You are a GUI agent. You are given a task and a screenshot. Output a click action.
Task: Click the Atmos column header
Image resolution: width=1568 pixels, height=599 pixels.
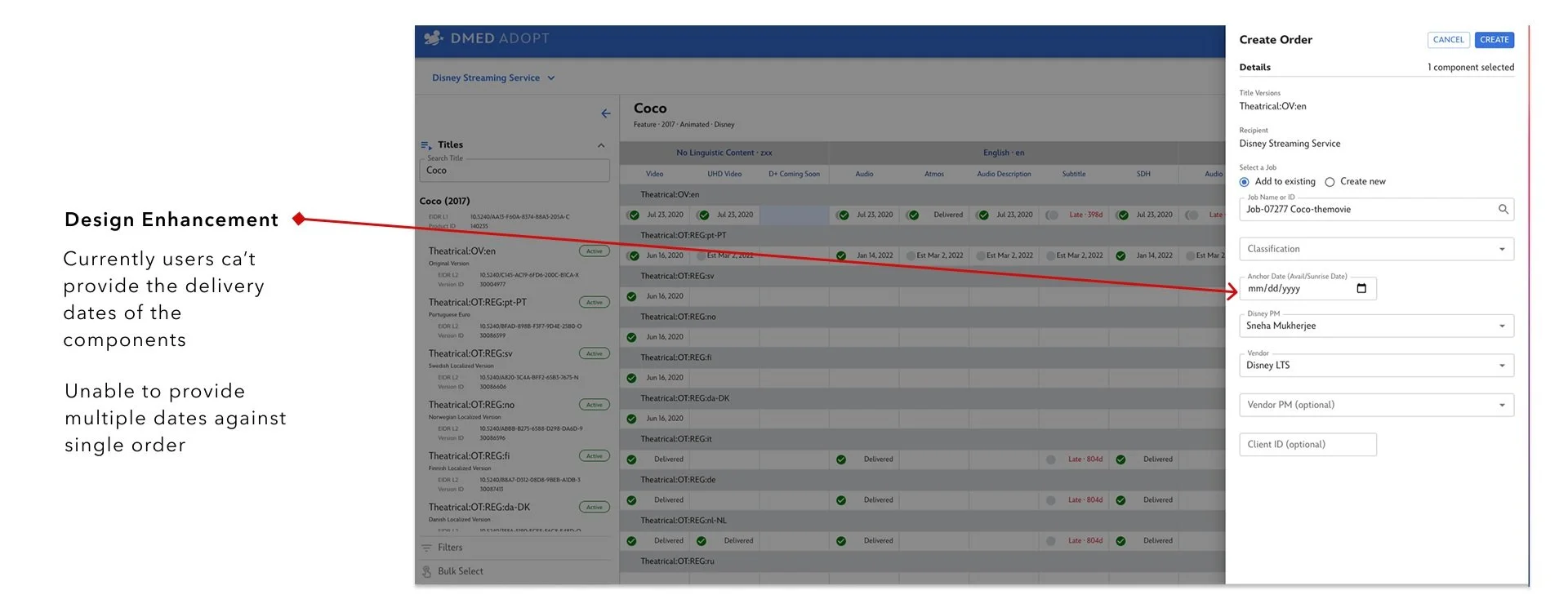click(934, 174)
